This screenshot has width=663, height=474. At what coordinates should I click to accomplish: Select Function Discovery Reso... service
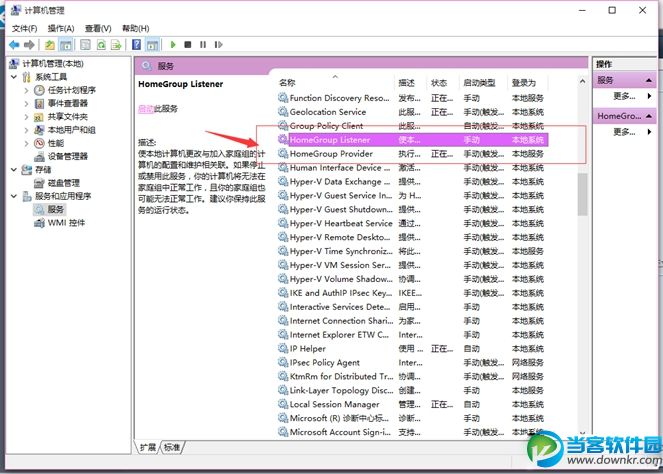[412, 98]
